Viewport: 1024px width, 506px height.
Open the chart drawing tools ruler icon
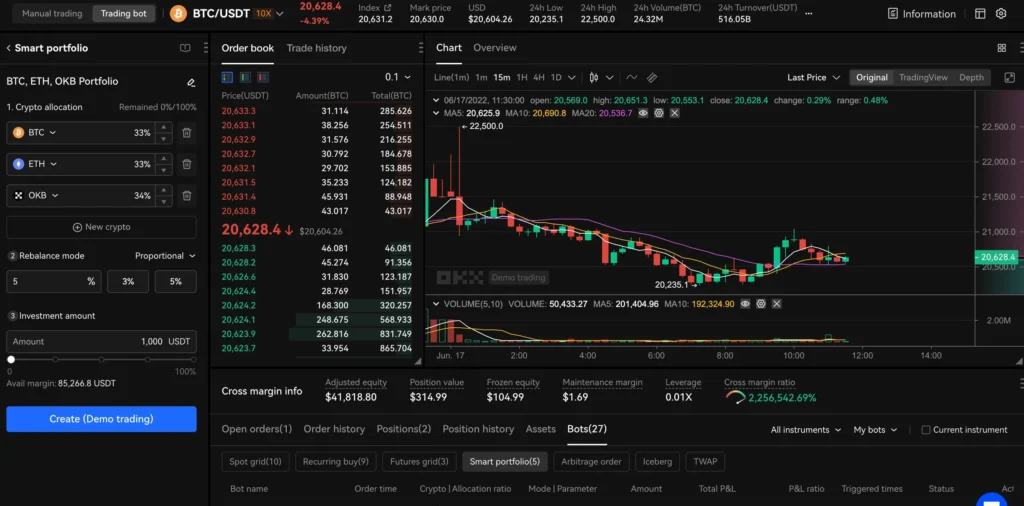(x=652, y=77)
